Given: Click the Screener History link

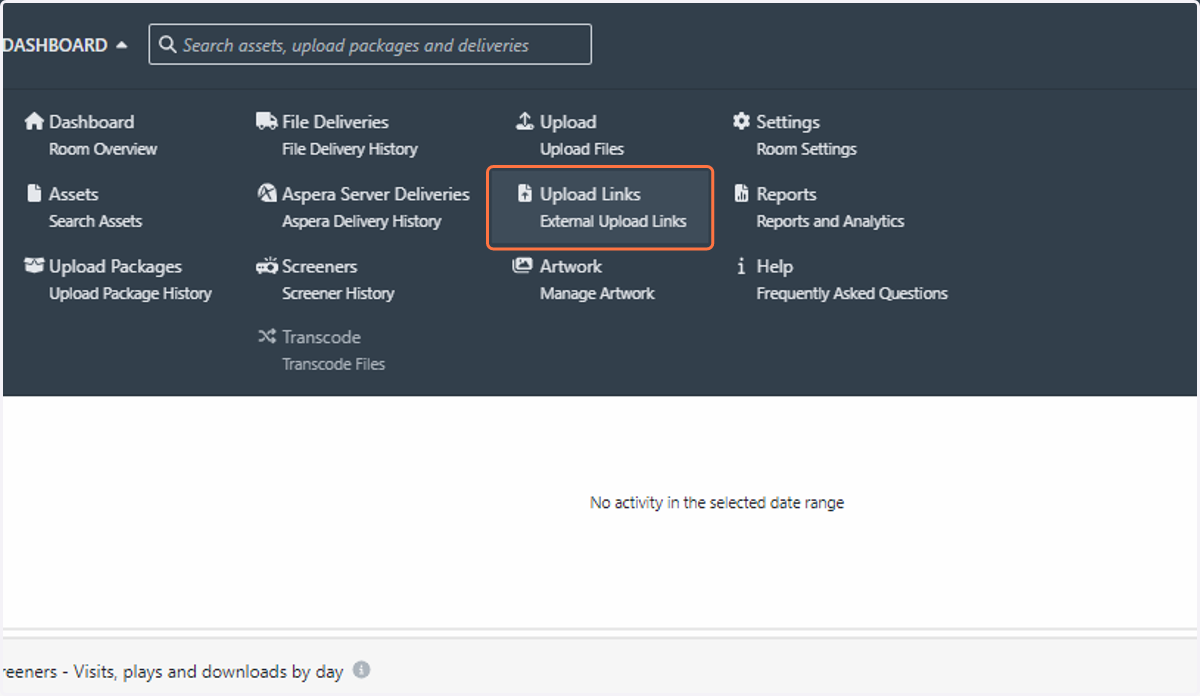Looking at the screenshot, I should [x=338, y=293].
